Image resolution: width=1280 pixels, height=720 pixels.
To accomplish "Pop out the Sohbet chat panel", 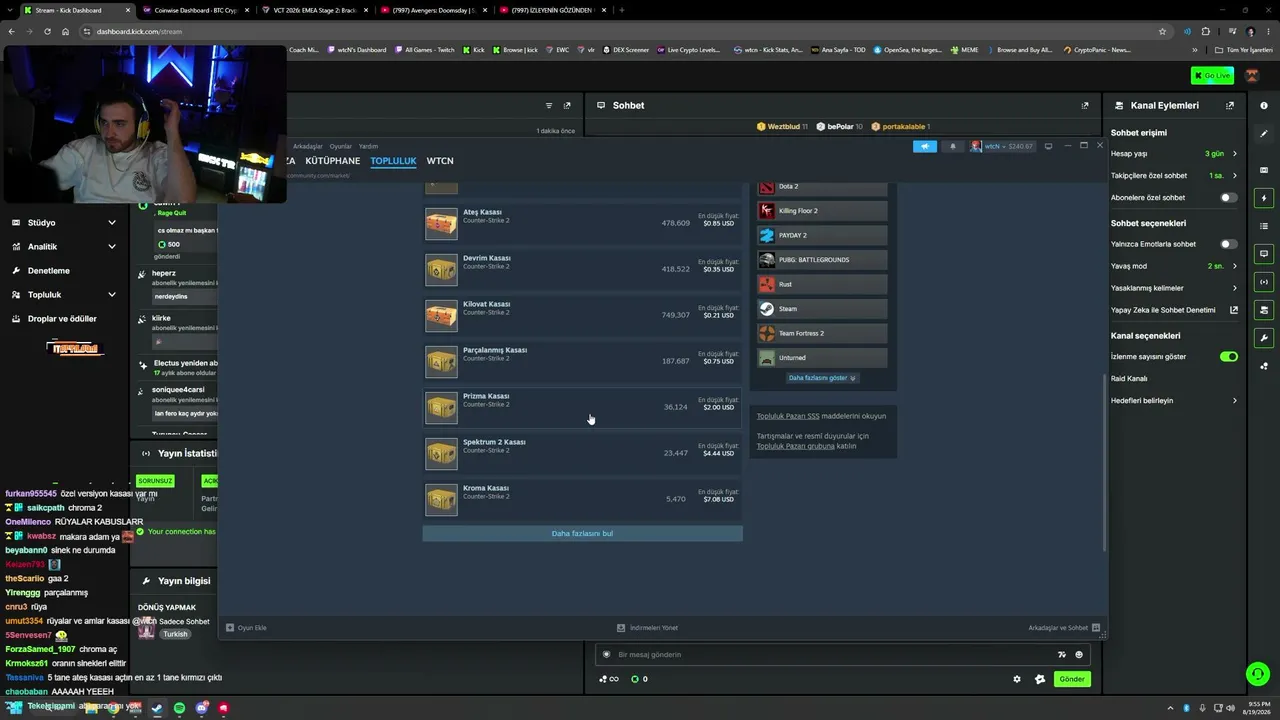I will [x=1085, y=105].
